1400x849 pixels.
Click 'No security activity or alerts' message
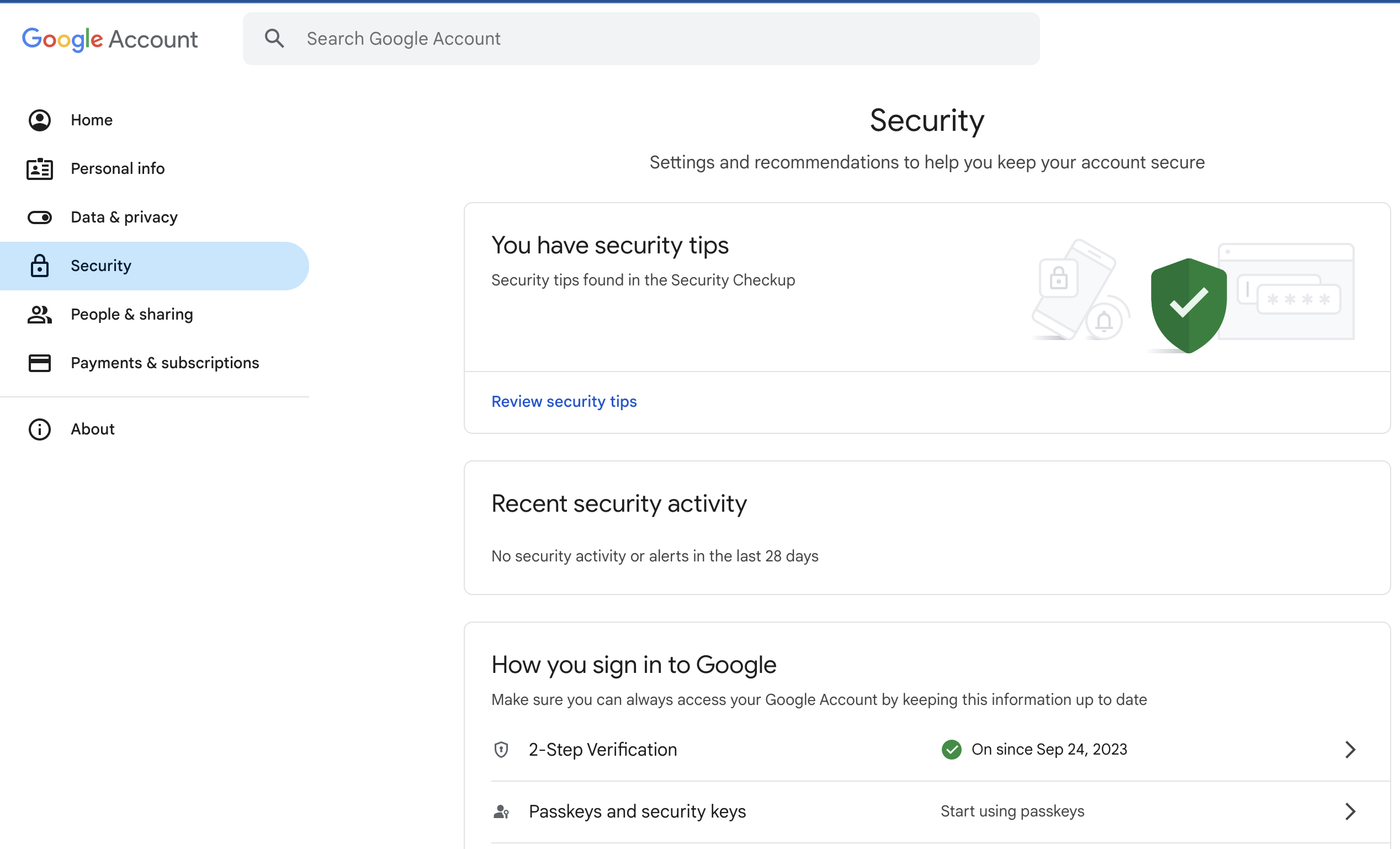tap(655, 556)
